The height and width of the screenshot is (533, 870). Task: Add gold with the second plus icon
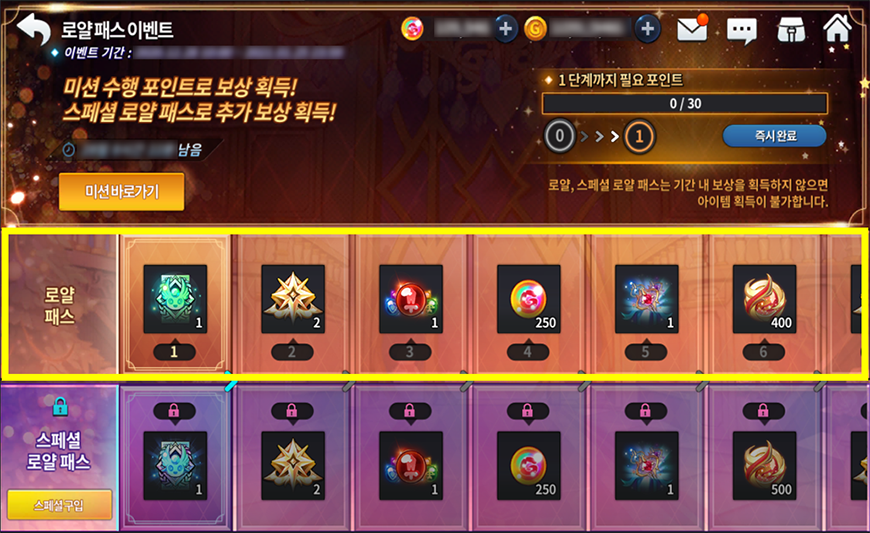tap(648, 28)
